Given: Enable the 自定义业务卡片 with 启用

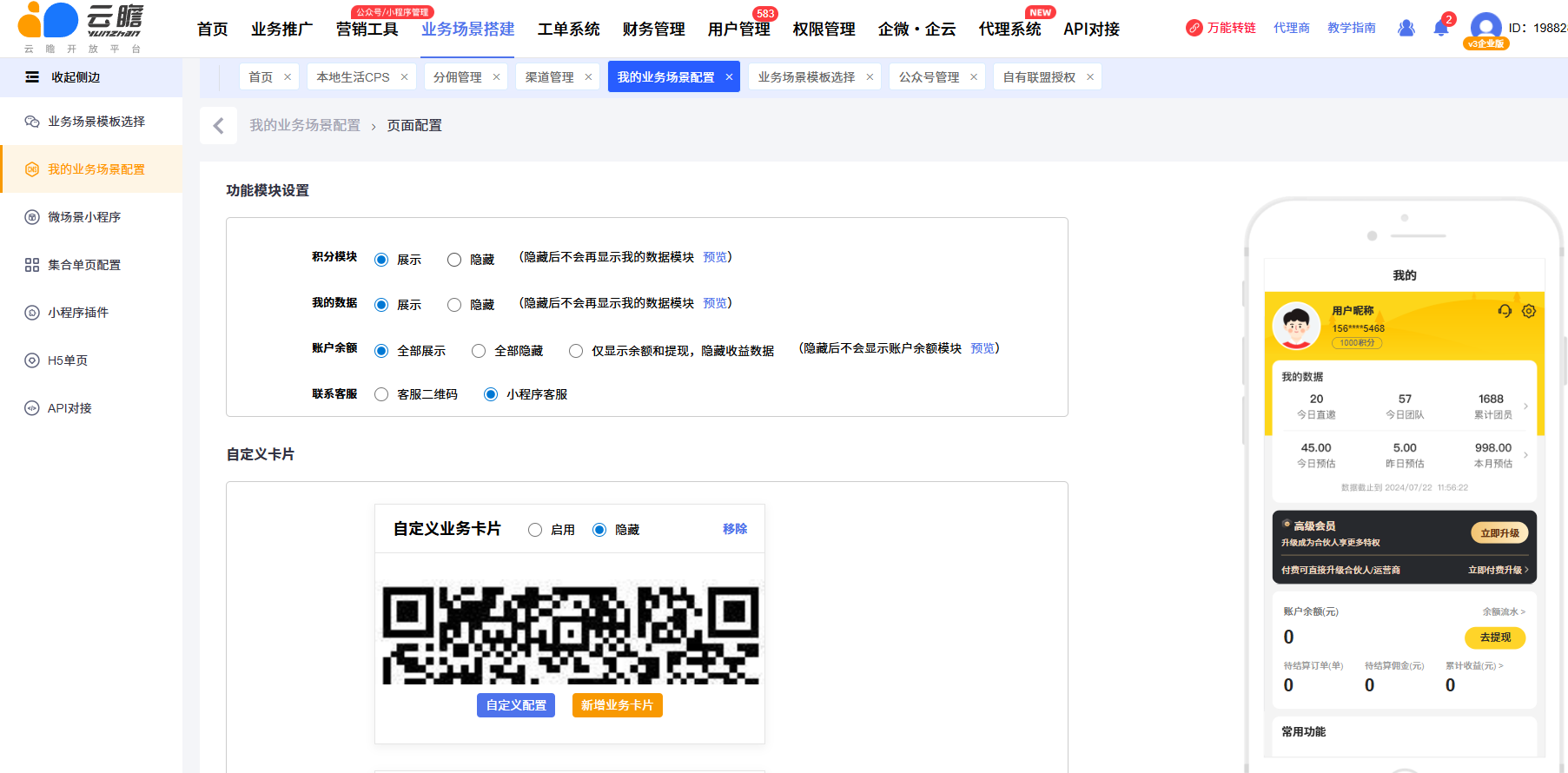Looking at the screenshot, I should point(535,530).
